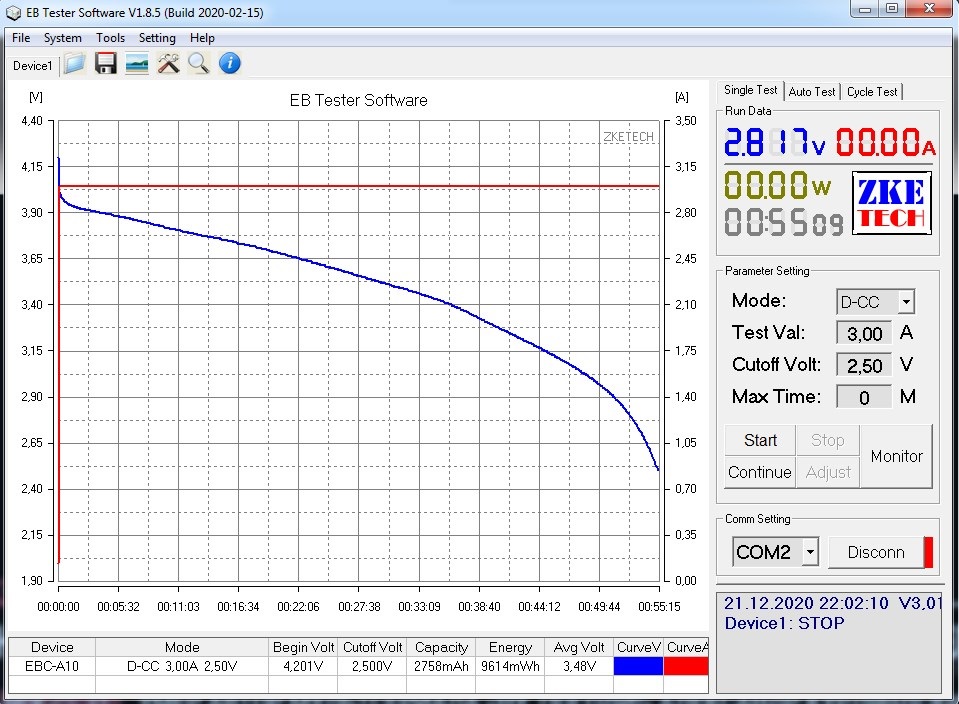Open the hammer and wrench tools icon
The image size is (959, 704).
click(168, 64)
